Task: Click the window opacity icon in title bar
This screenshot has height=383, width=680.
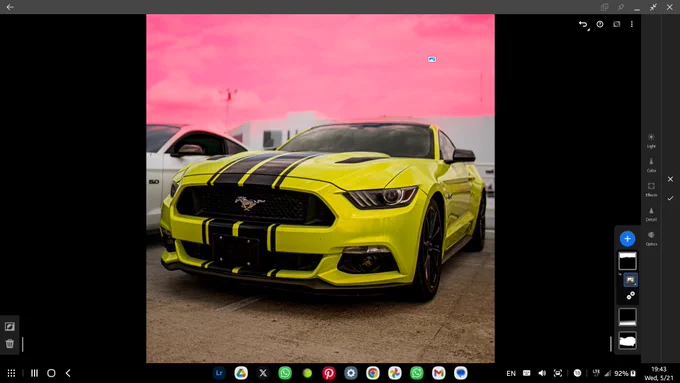Action: coord(605,7)
